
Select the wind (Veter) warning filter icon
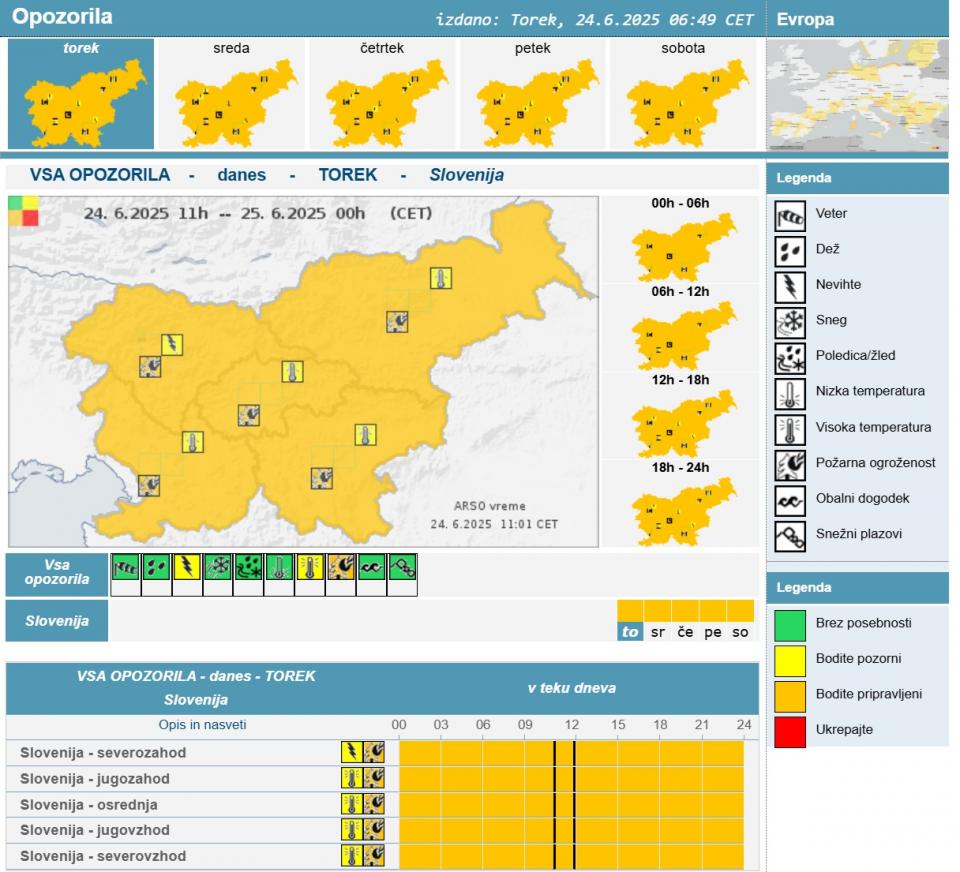pyautogui.click(x=125, y=568)
